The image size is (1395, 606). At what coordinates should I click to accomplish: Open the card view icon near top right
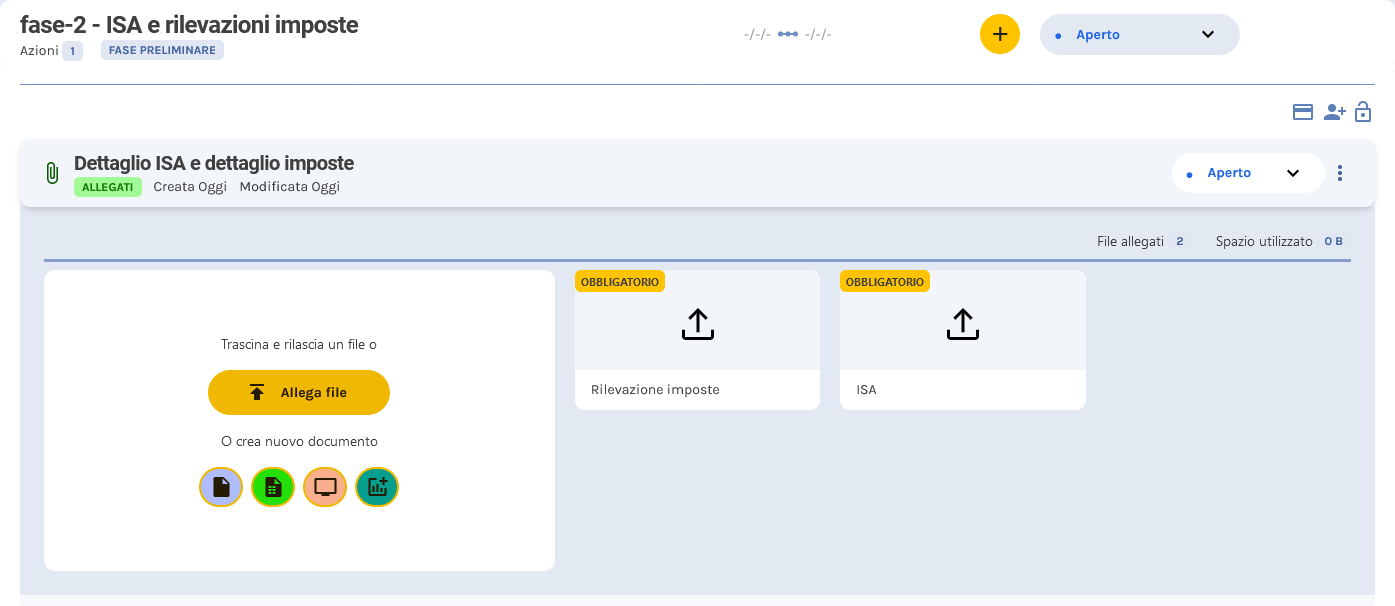[x=1302, y=112]
